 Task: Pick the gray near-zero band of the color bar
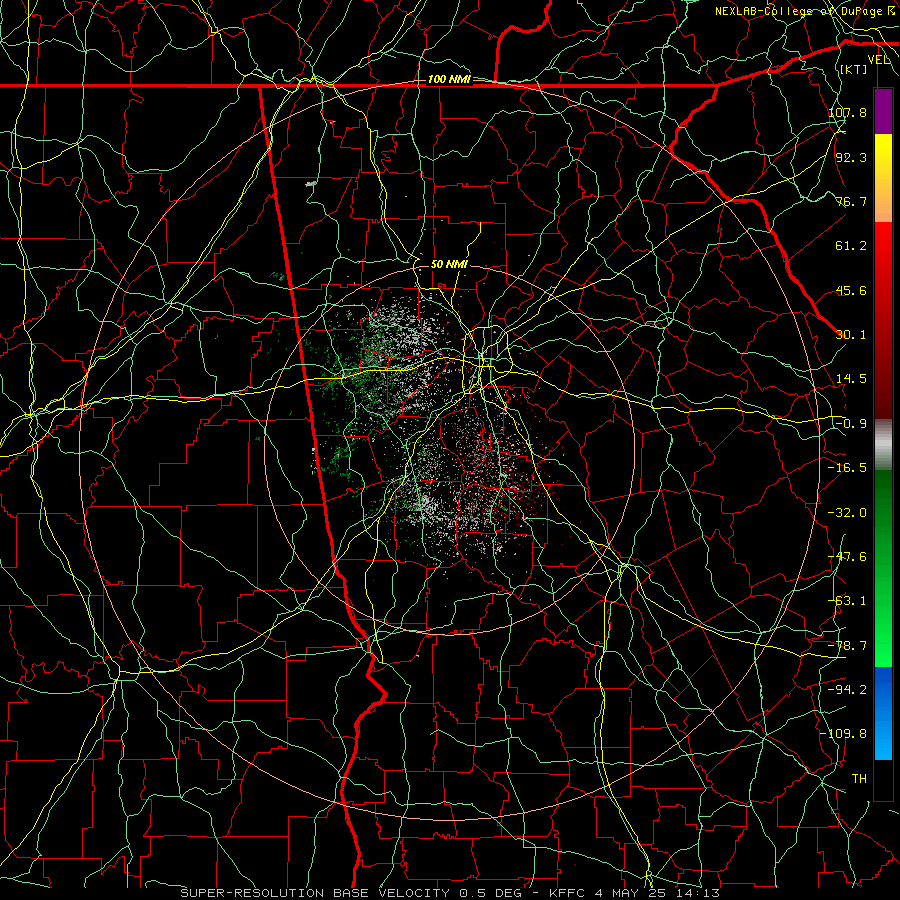pyautogui.click(x=883, y=445)
